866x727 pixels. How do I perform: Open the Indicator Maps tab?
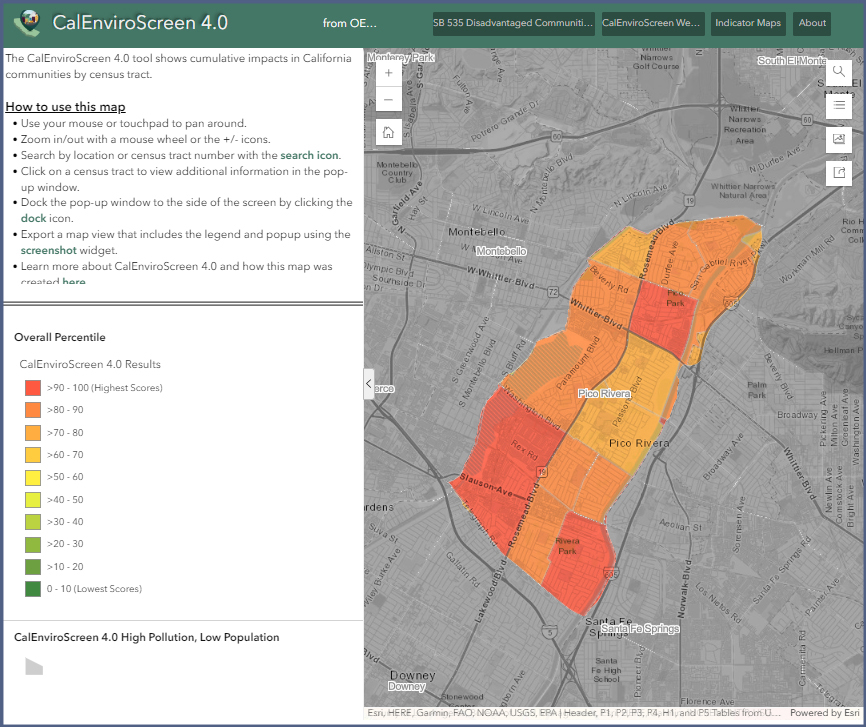(748, 23)
